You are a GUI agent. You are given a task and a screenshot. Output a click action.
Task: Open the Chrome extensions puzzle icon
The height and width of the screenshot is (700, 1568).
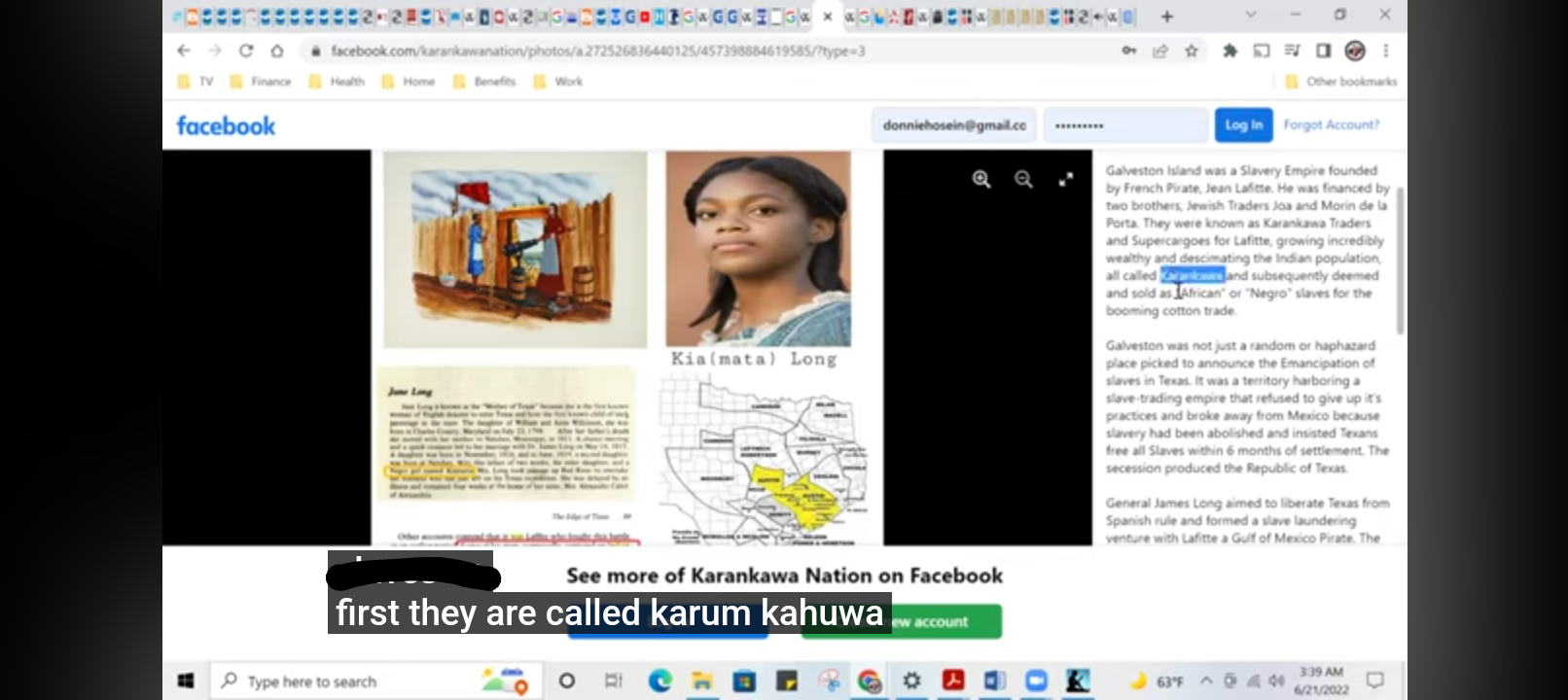[1230, 51]
